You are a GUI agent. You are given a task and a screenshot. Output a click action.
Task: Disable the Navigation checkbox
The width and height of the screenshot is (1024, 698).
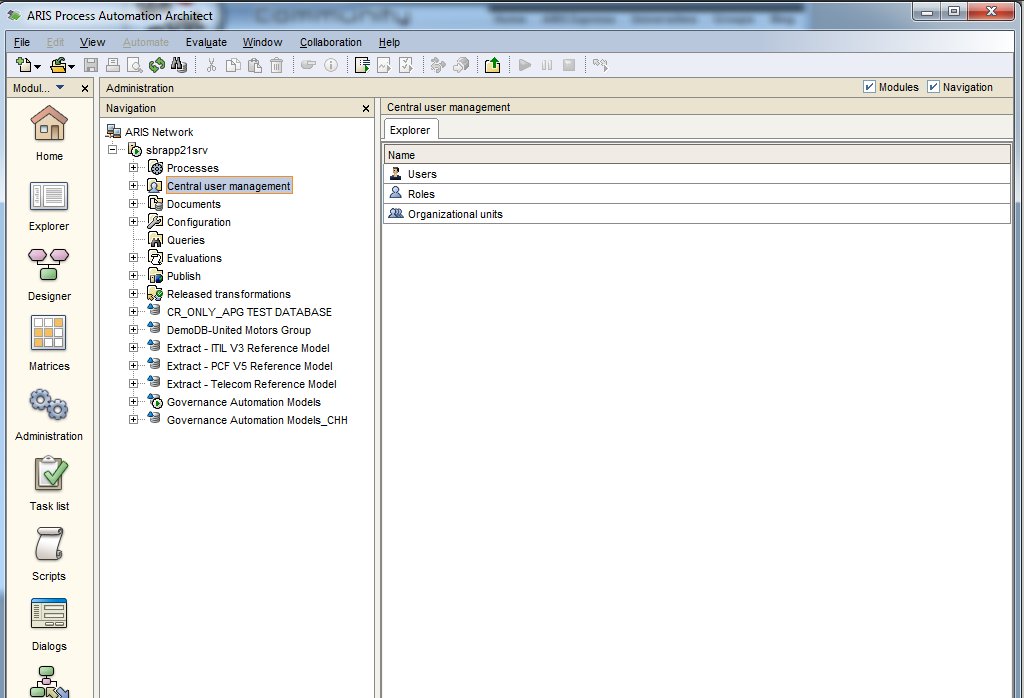point(936,87)
